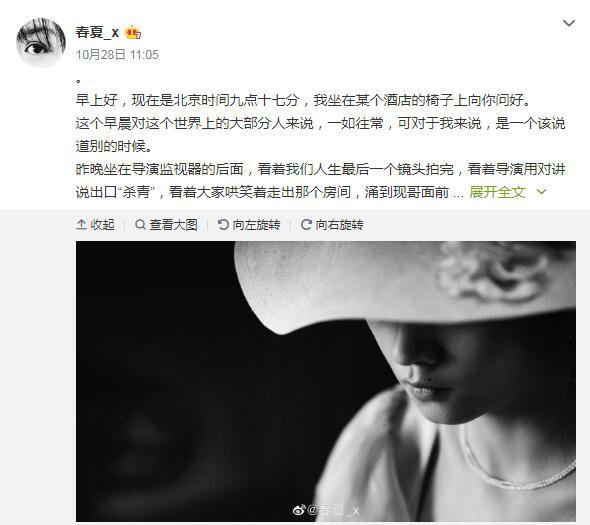Open the post options chevron menu

pos(569,23)
